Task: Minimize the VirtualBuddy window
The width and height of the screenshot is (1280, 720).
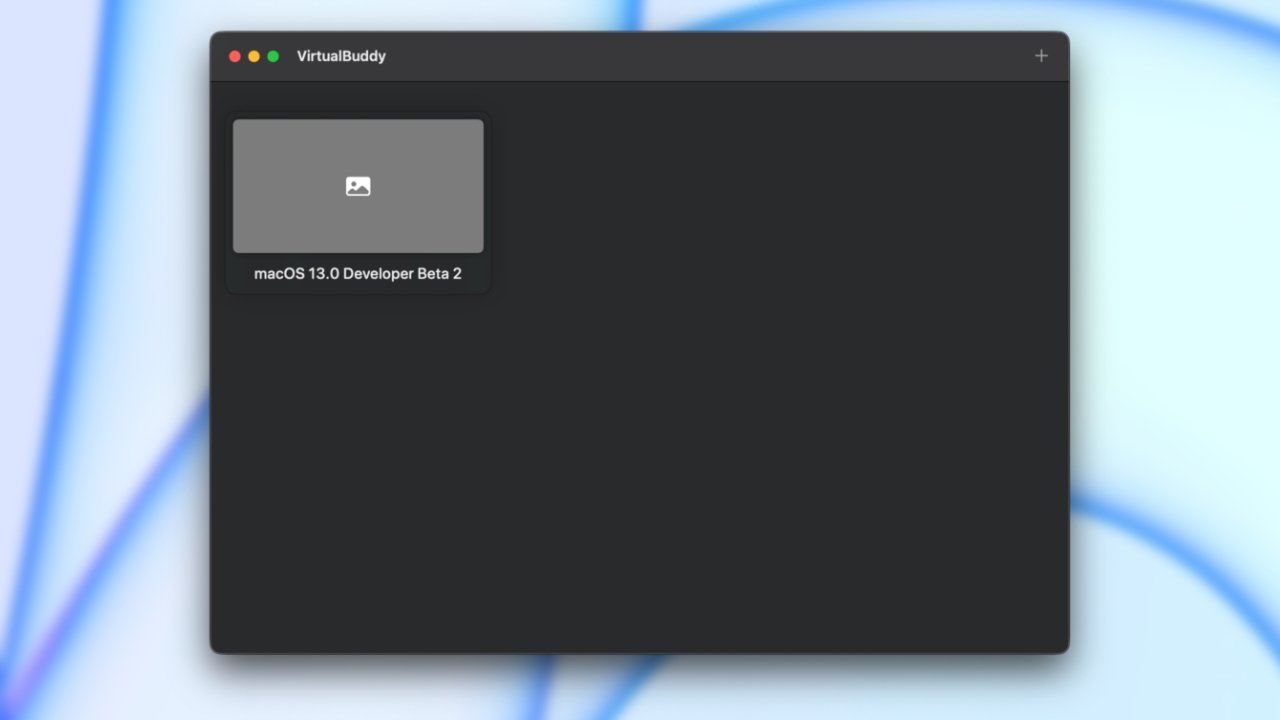Action: coord(254,56)
